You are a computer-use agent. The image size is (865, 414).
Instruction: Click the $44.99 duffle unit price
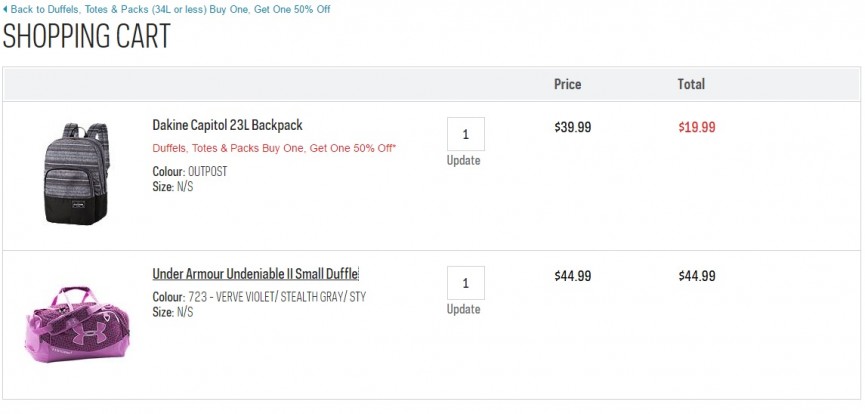coord(573,276)
